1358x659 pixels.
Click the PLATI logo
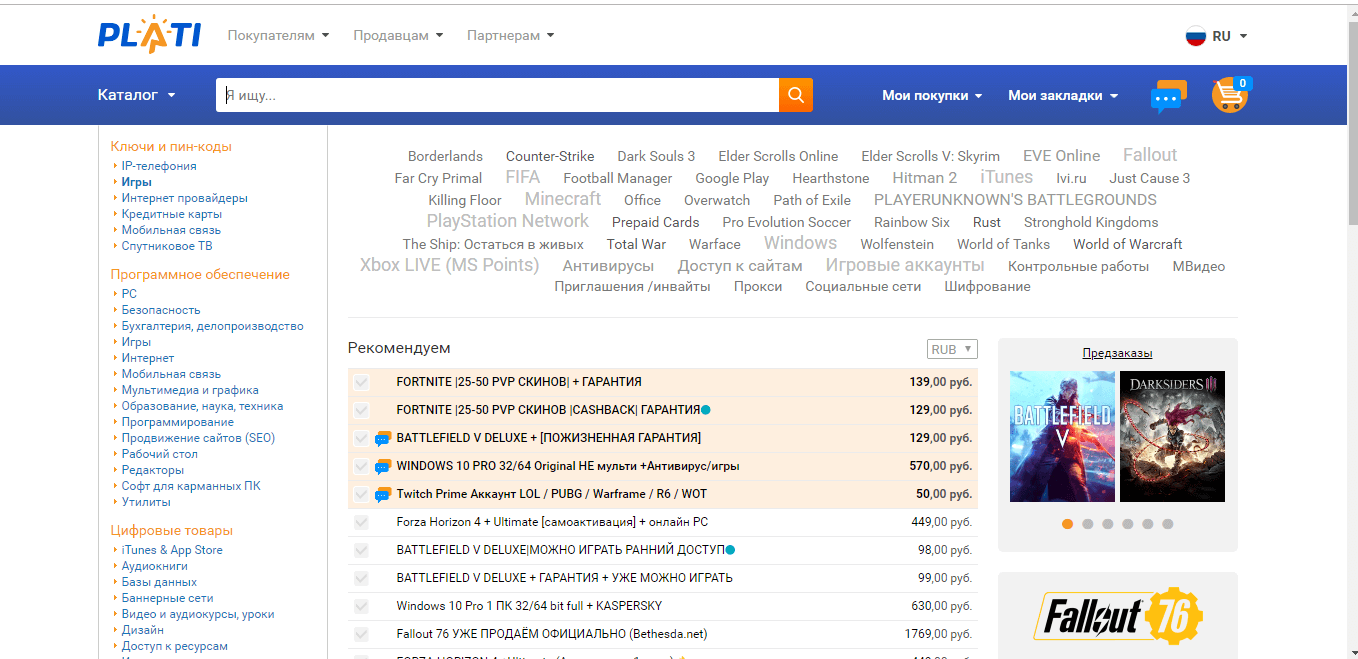149,35
